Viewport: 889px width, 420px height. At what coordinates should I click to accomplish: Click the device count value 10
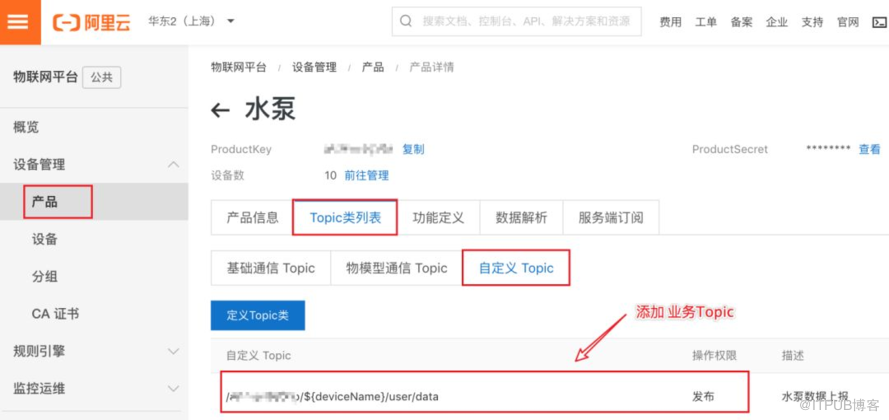coord(331,175)
